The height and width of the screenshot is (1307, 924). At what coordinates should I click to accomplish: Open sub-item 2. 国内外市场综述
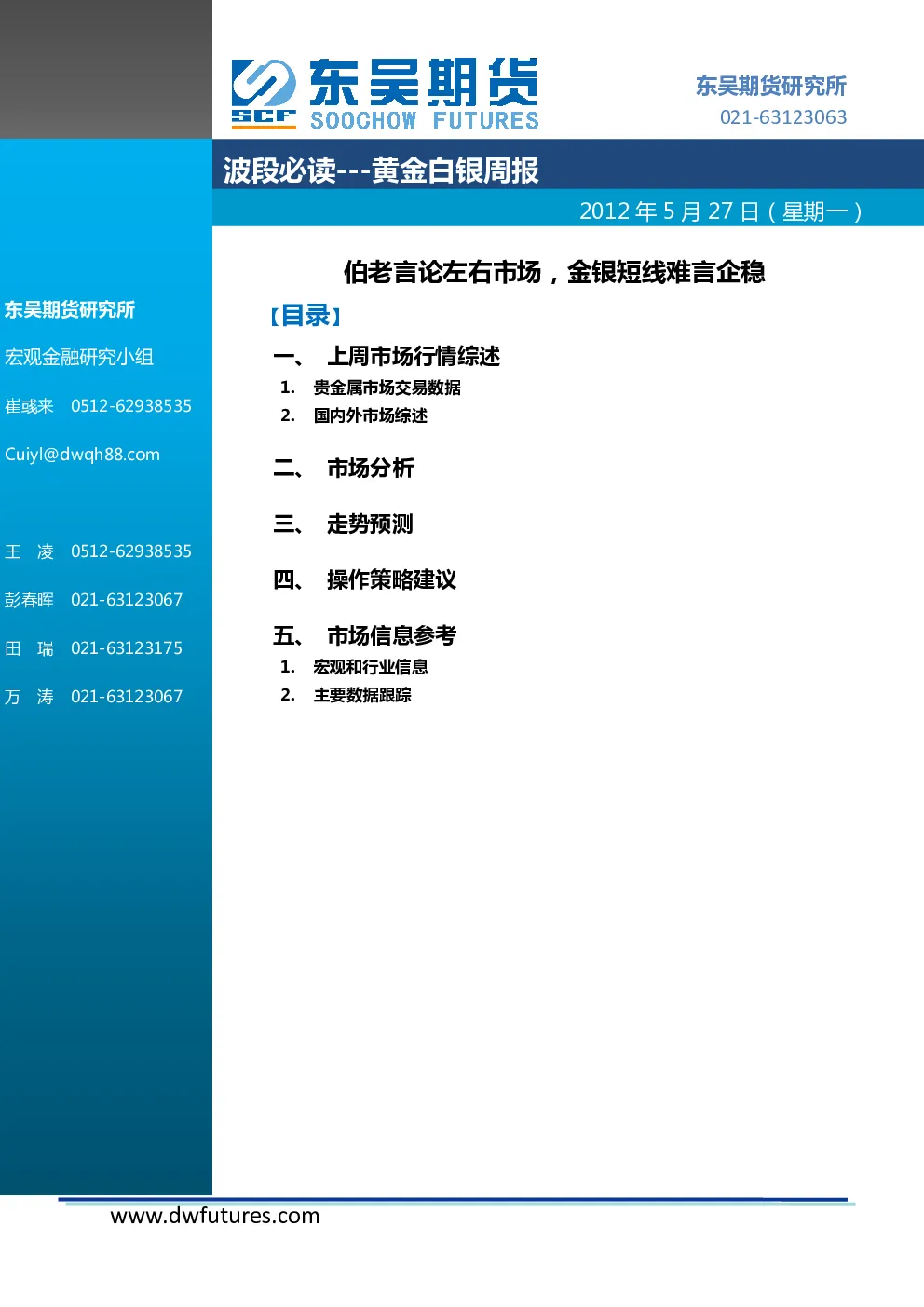pos(354,415)
